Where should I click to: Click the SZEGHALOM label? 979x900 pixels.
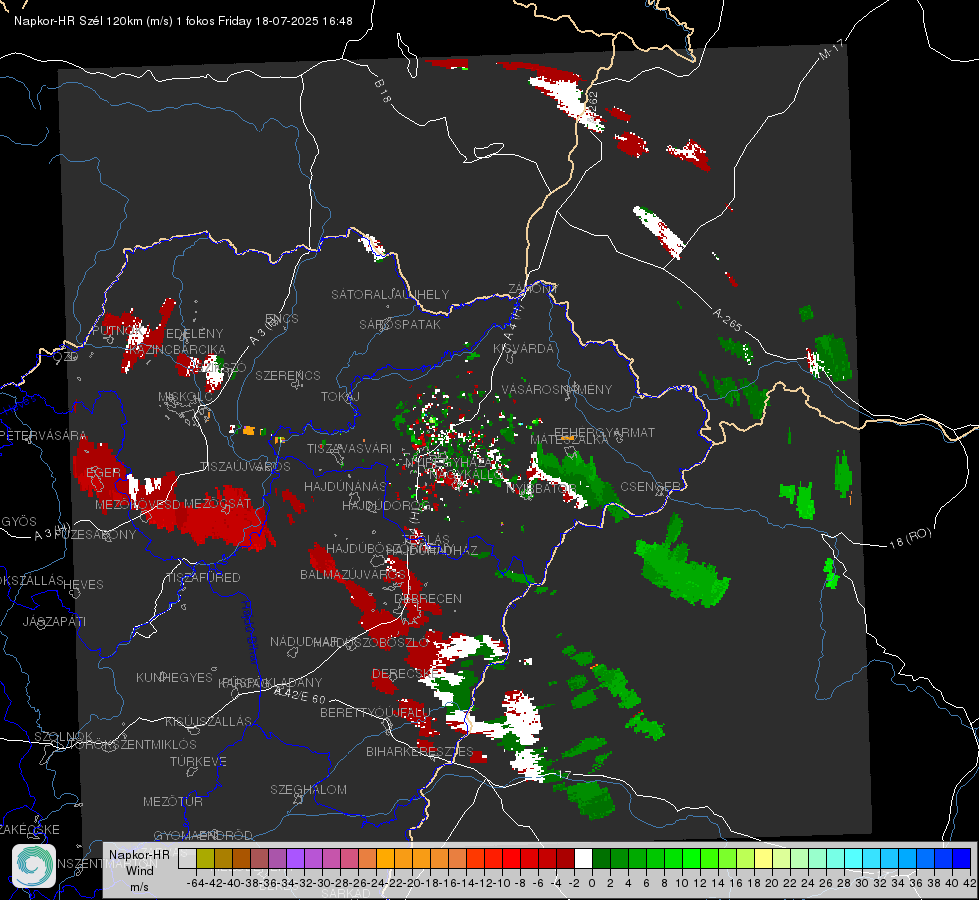click(x=308, y=789)
